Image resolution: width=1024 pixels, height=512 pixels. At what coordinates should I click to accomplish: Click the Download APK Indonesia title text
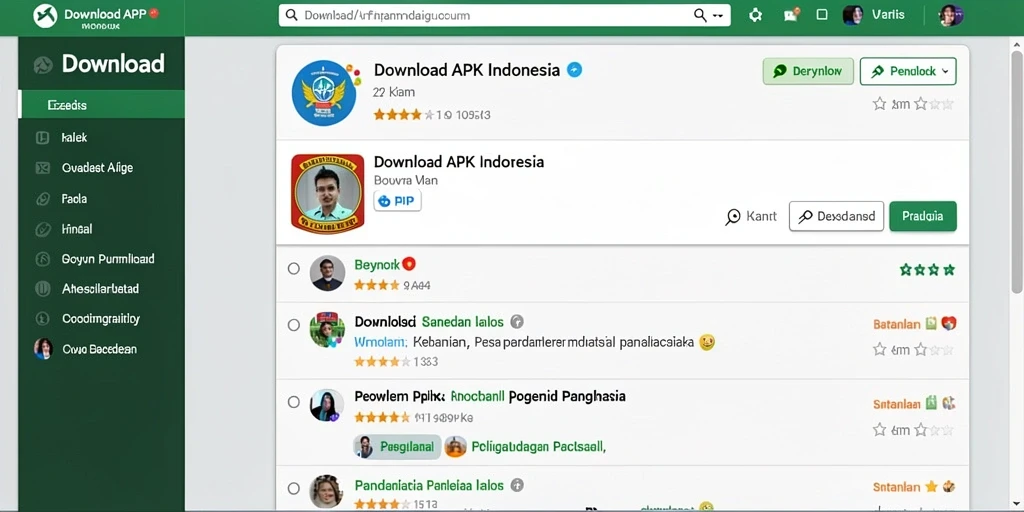pos(467,70)
